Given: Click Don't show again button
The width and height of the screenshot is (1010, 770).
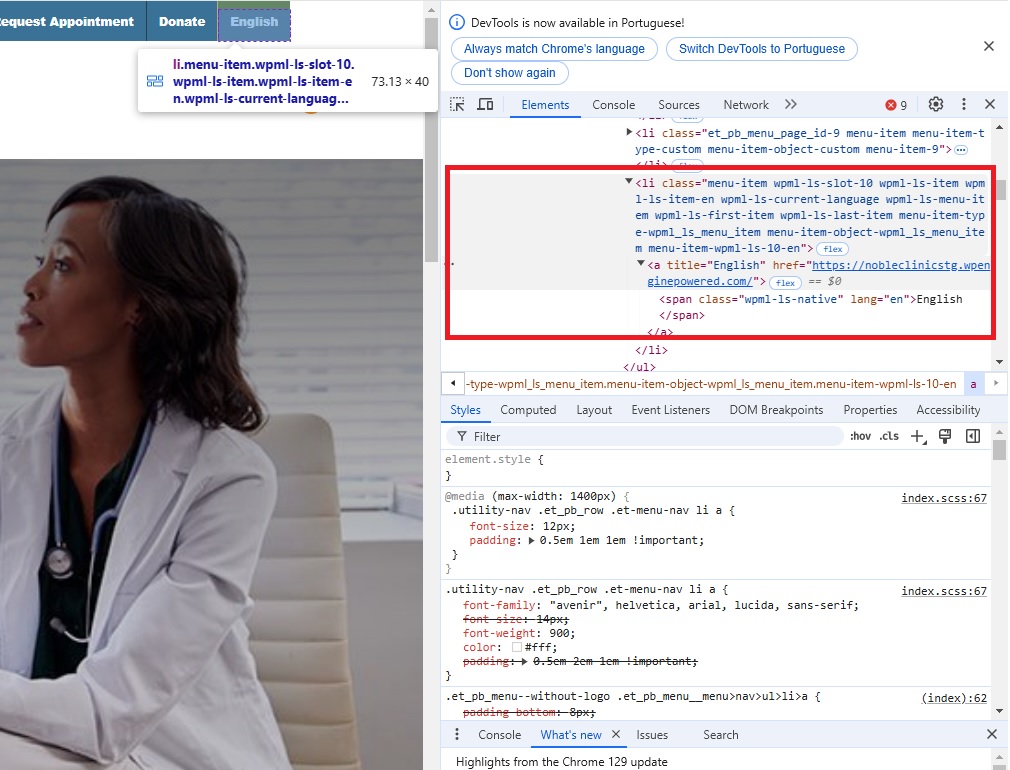Looking at the screenshot, I should pyautogui.click(x=510, y=73).
